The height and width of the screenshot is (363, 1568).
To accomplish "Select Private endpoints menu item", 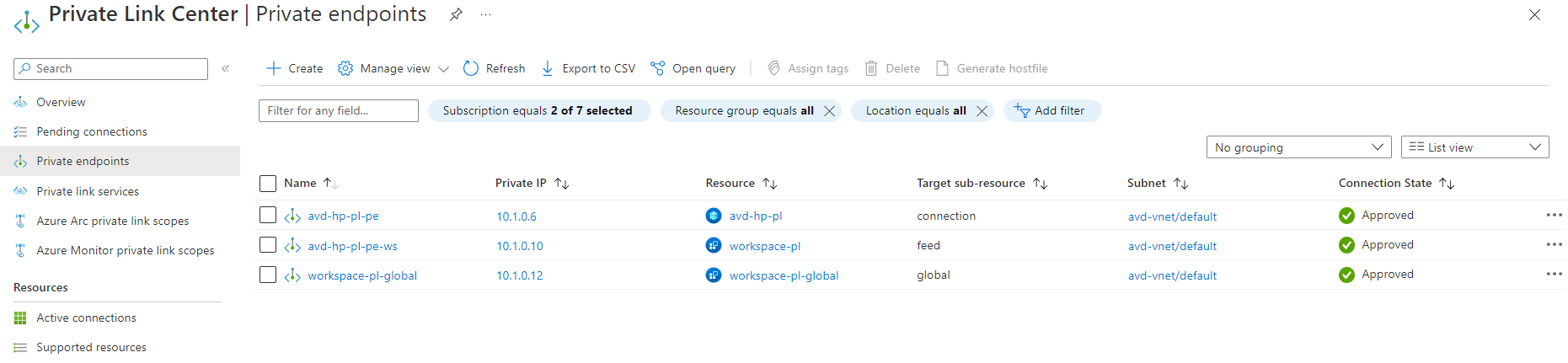I will [x=120, y=161].
